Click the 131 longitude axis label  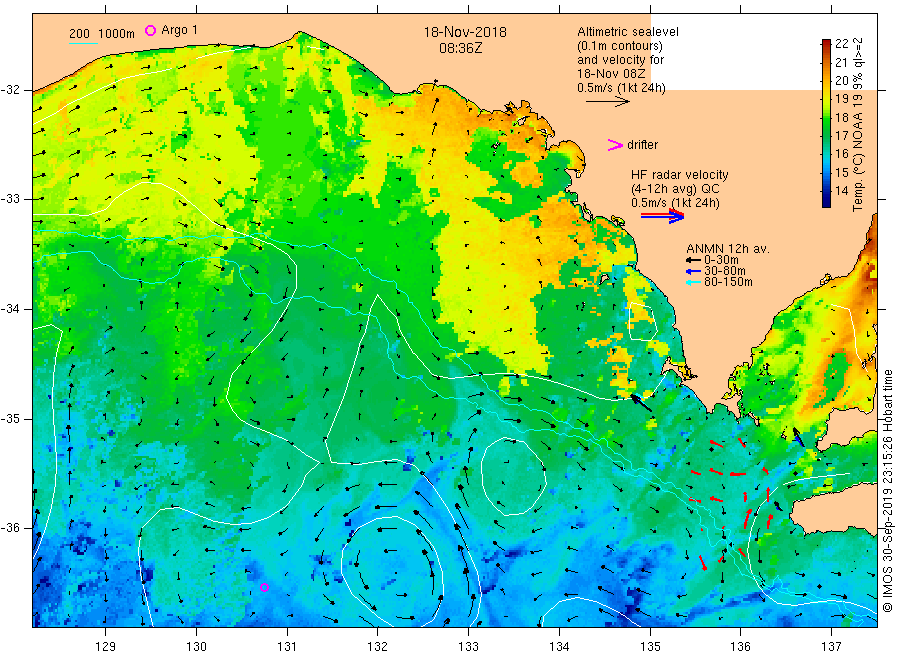tap(287, 647)
